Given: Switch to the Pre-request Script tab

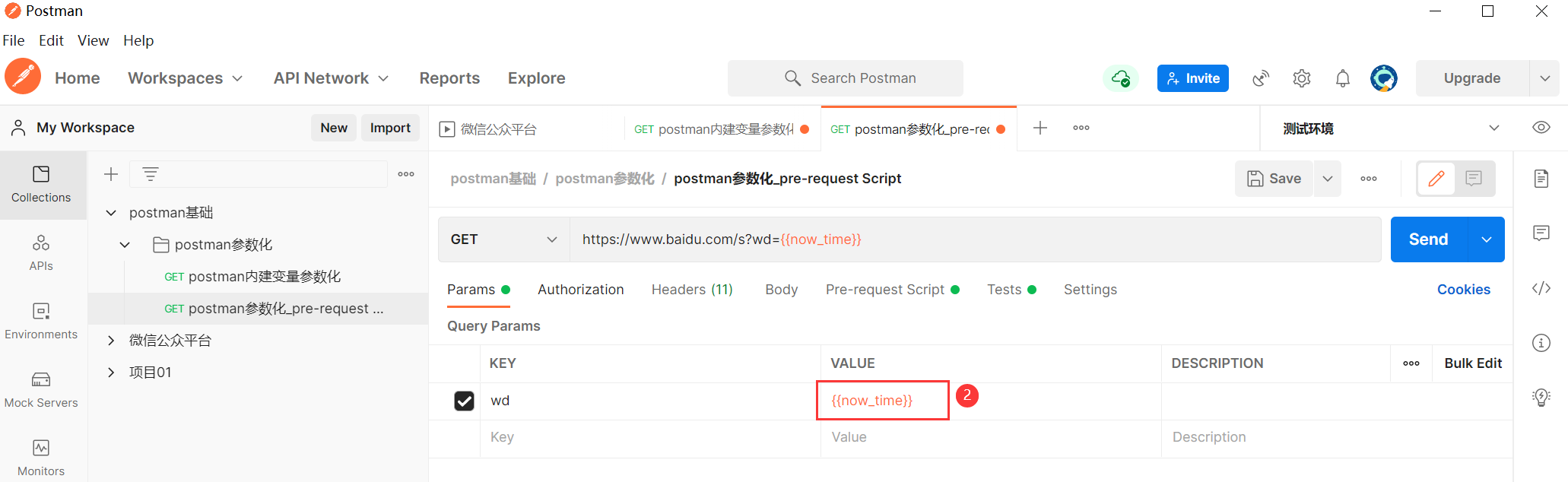Looking at the screenshot, I should point(885,290).
